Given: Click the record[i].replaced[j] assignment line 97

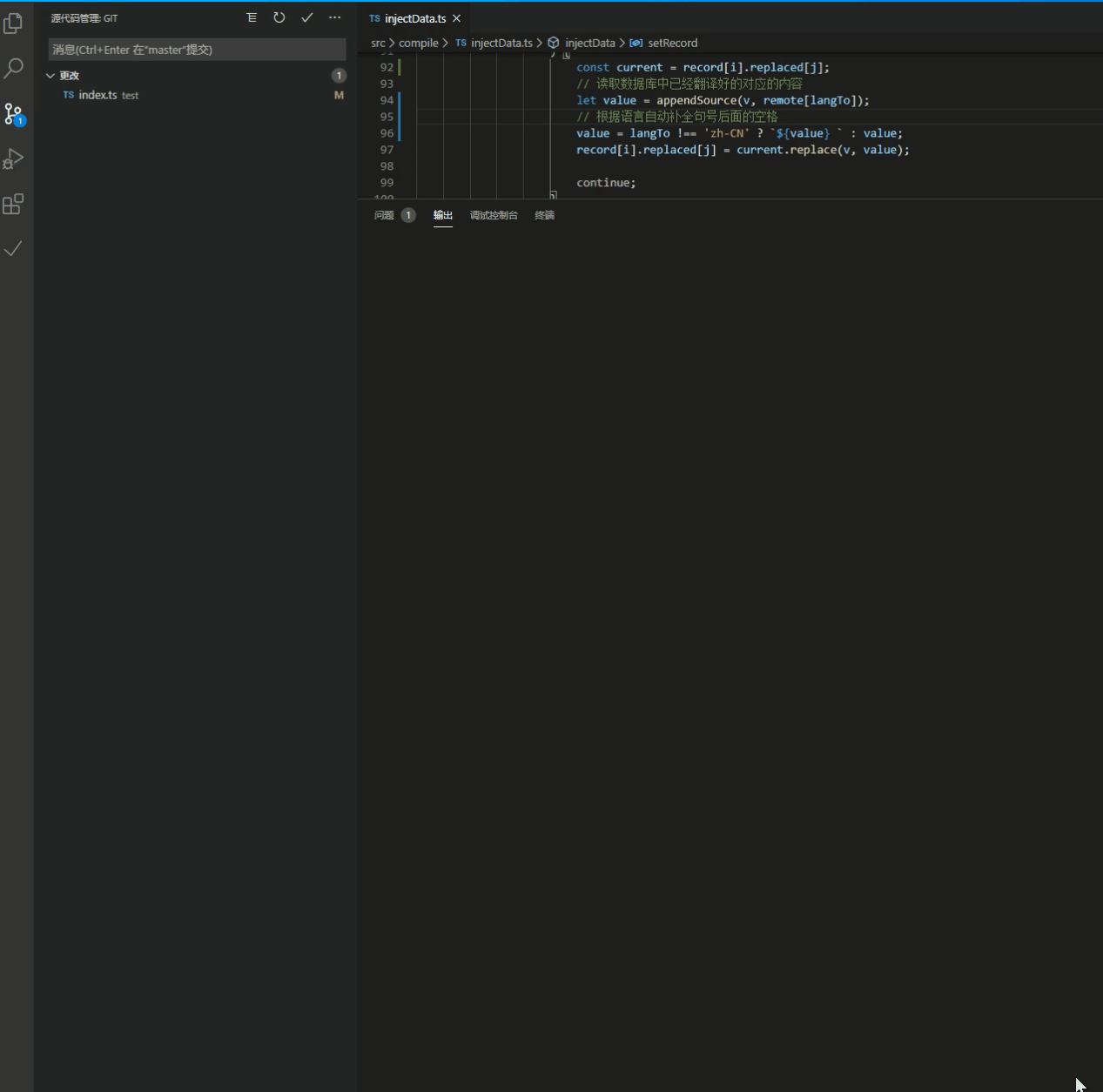Looking at the screenshot, I should [743, 150].
